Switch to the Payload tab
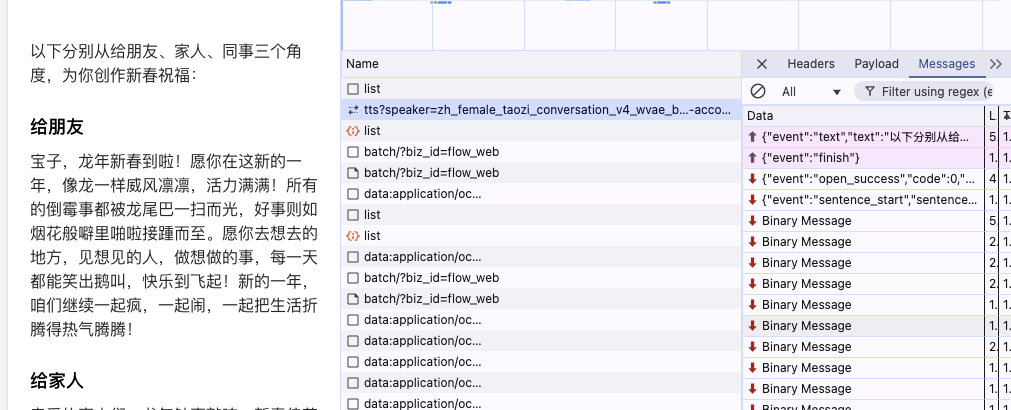Viewport: 1011px width, 410px height. [876, 64]
